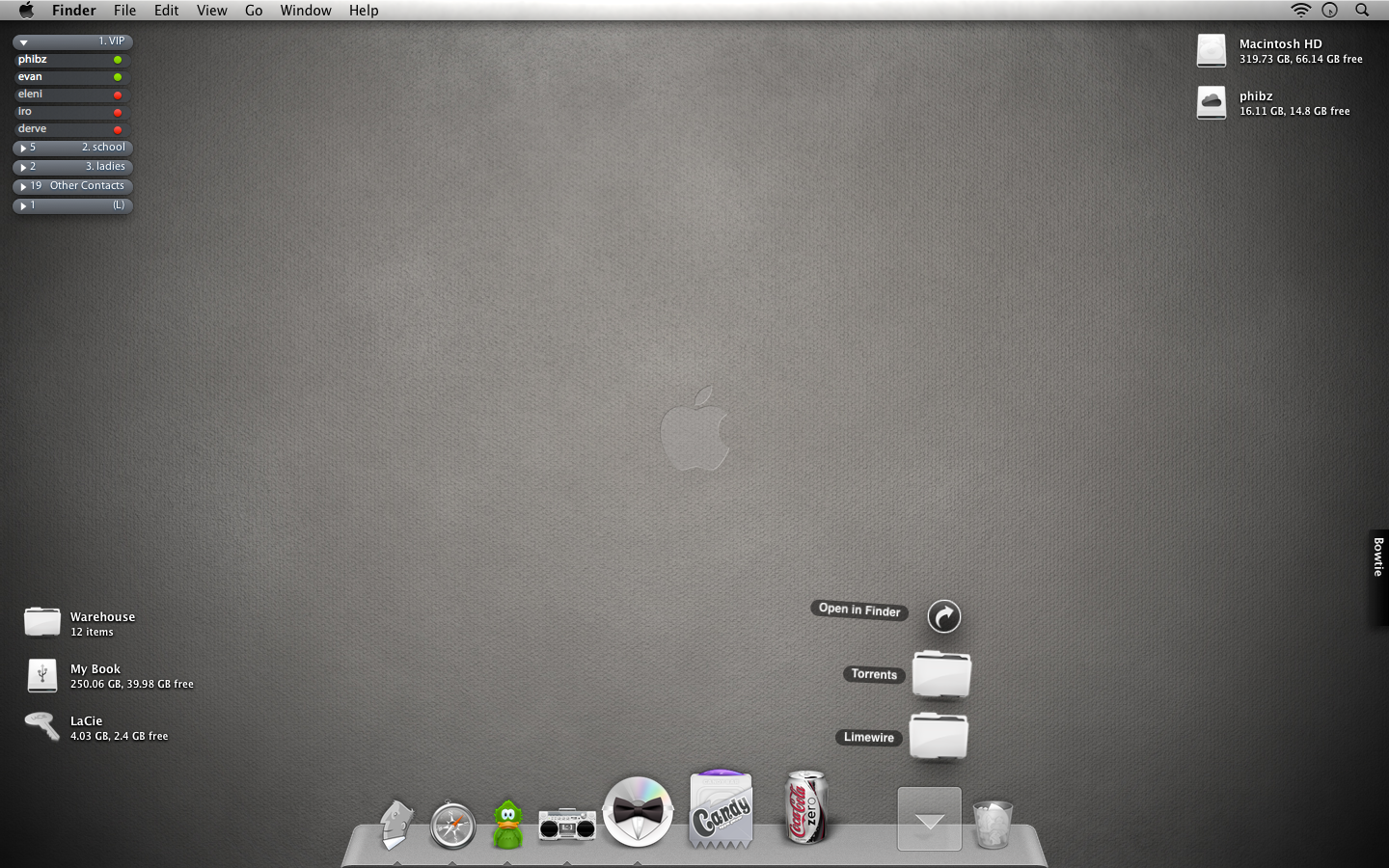This screenshot has width=1389, height=868.
Task: Select the phibz iDisk drive icon
Action: coord(1212,102)
